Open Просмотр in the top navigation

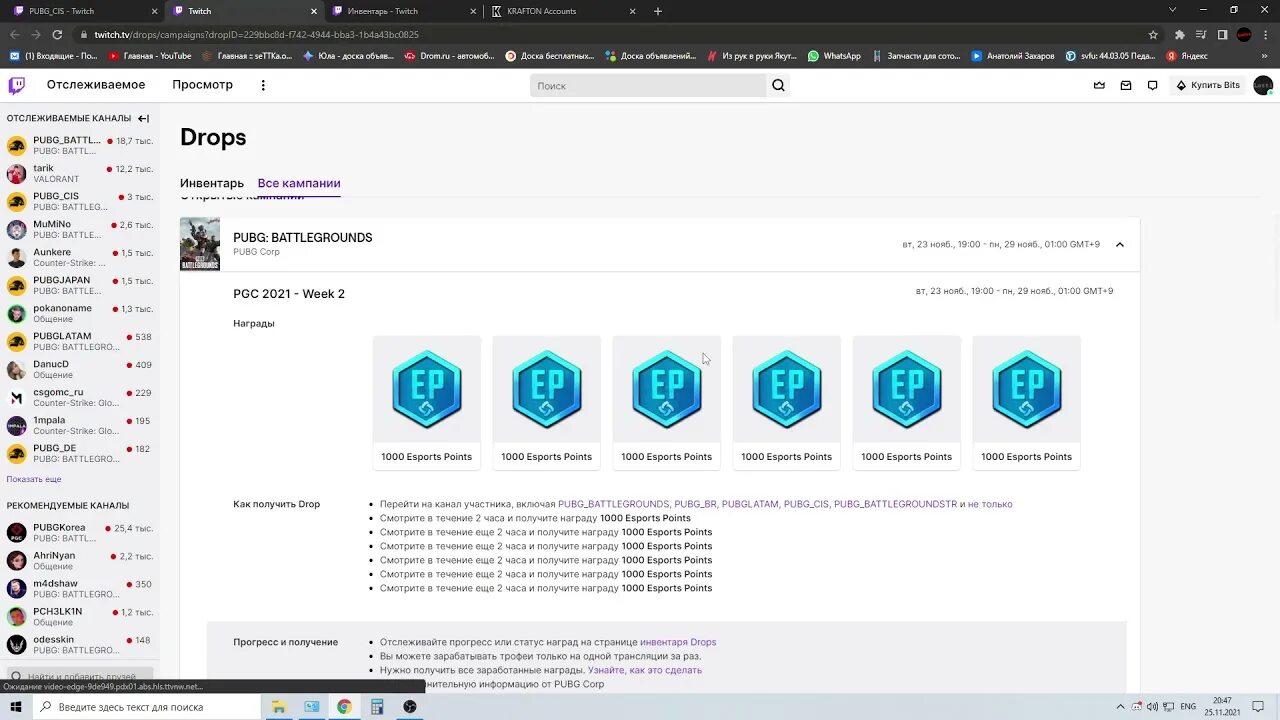202,85
